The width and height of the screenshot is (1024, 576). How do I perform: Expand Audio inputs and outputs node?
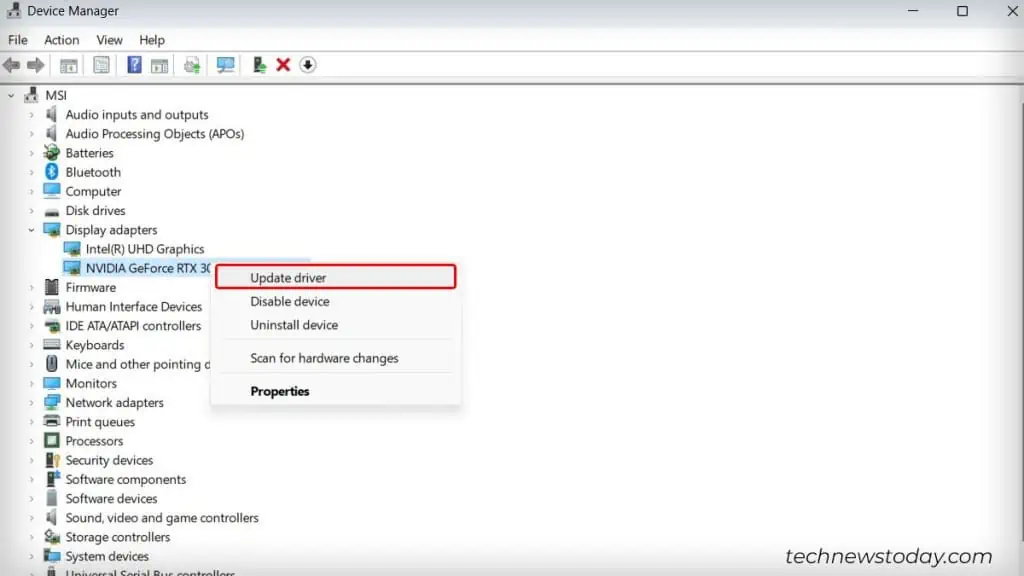pyautogui.click(x=31, y=114)
